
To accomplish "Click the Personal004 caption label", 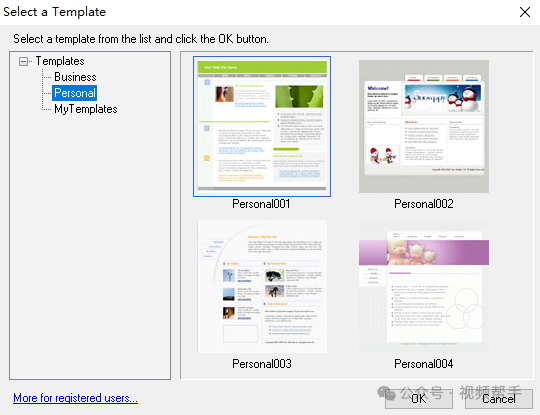I will coord(424,364).
